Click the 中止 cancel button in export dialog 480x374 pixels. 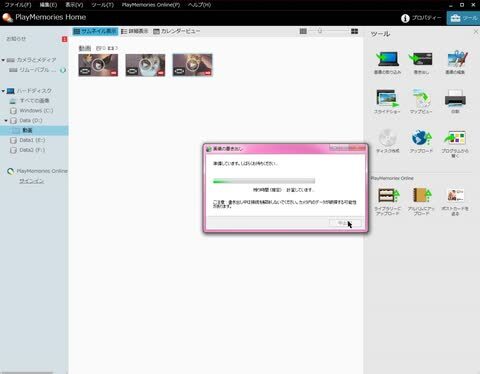[345, 223]
